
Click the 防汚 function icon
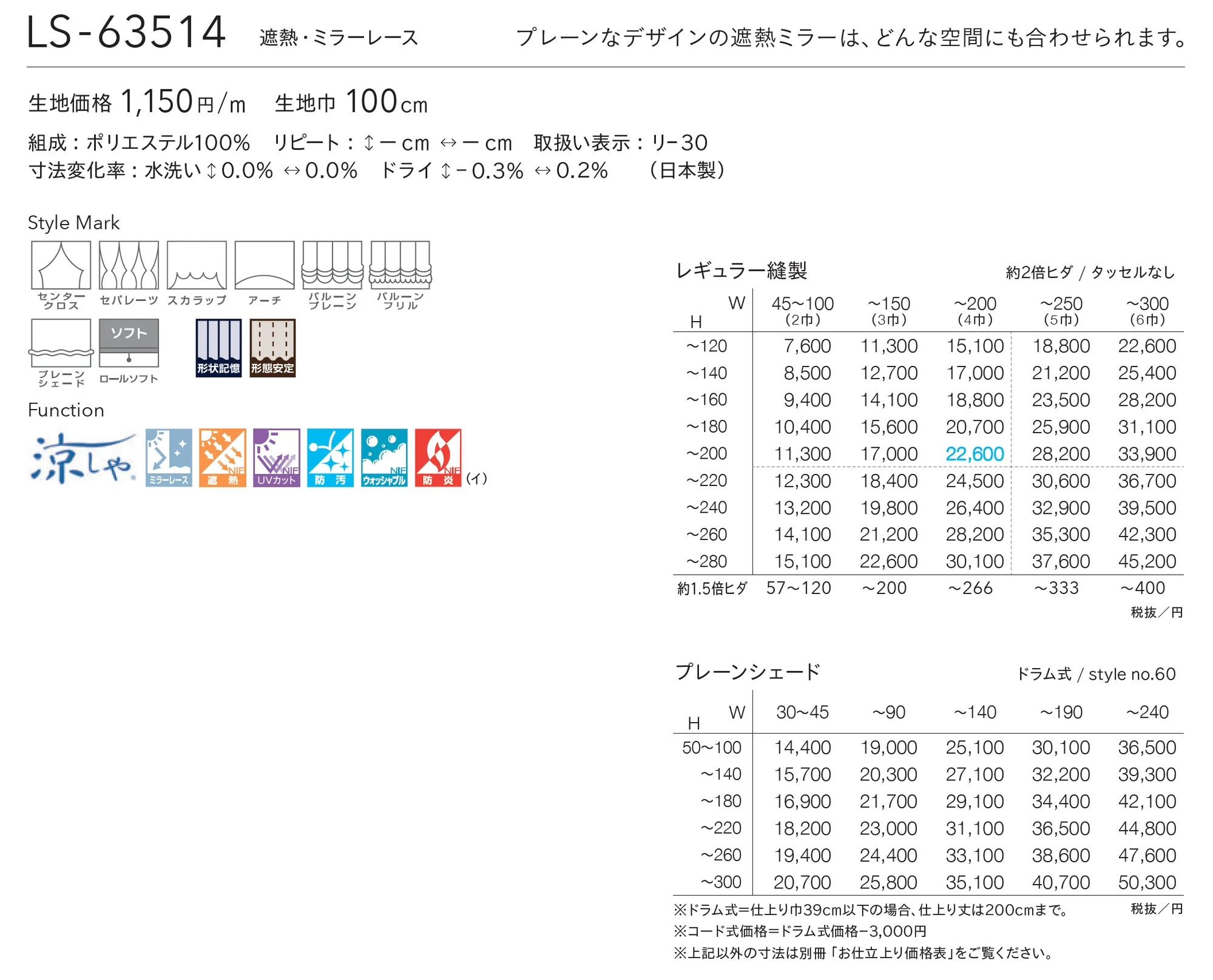[x=330, y=458]
